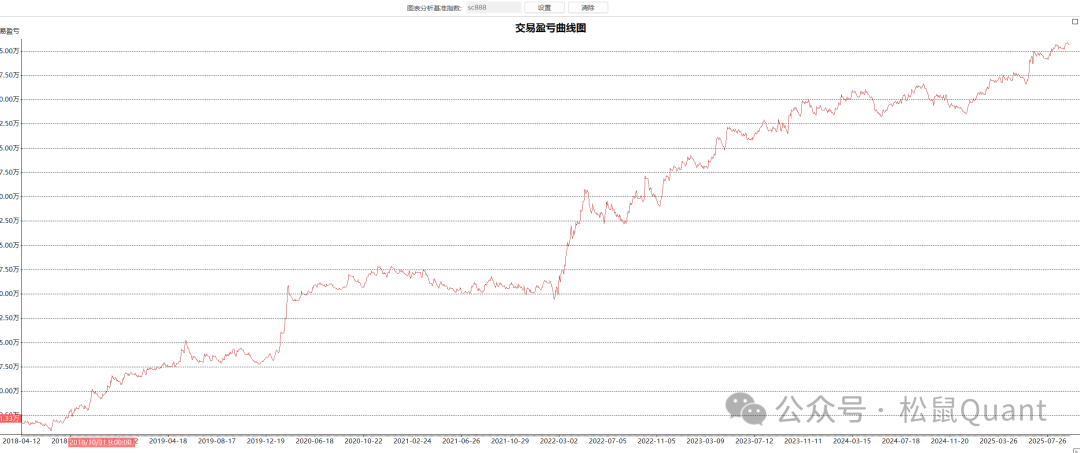Screen dimensions: 1080x453
Task: Click the 图表分析基准指数 label
Action: coord(434,8)
